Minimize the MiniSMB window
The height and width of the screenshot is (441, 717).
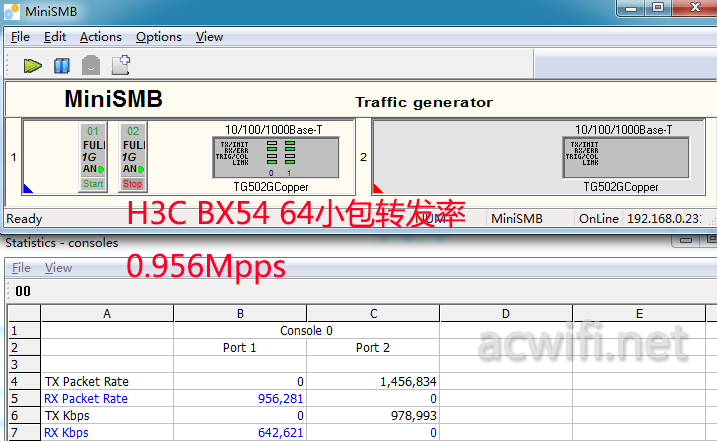point(631,8)
